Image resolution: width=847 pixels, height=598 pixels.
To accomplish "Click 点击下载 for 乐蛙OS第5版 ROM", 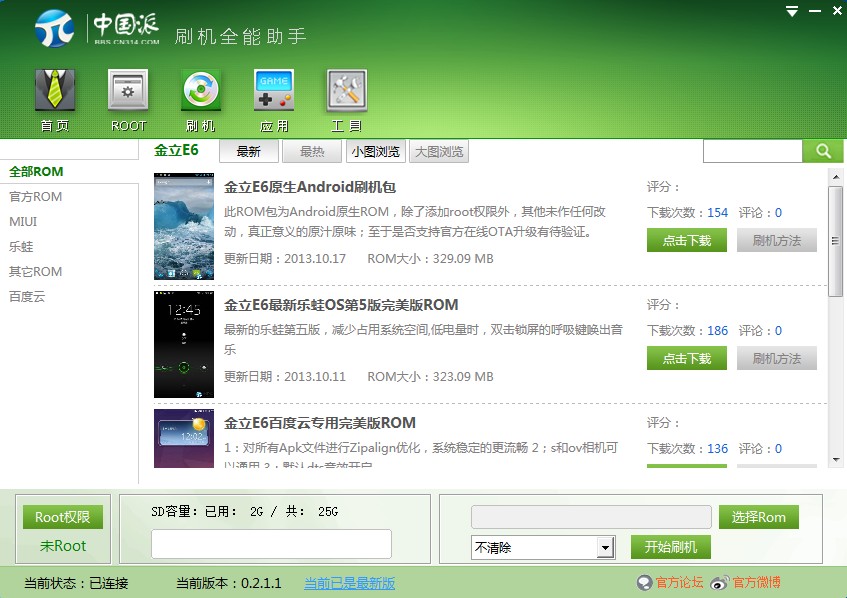I will tap(687, 358).
